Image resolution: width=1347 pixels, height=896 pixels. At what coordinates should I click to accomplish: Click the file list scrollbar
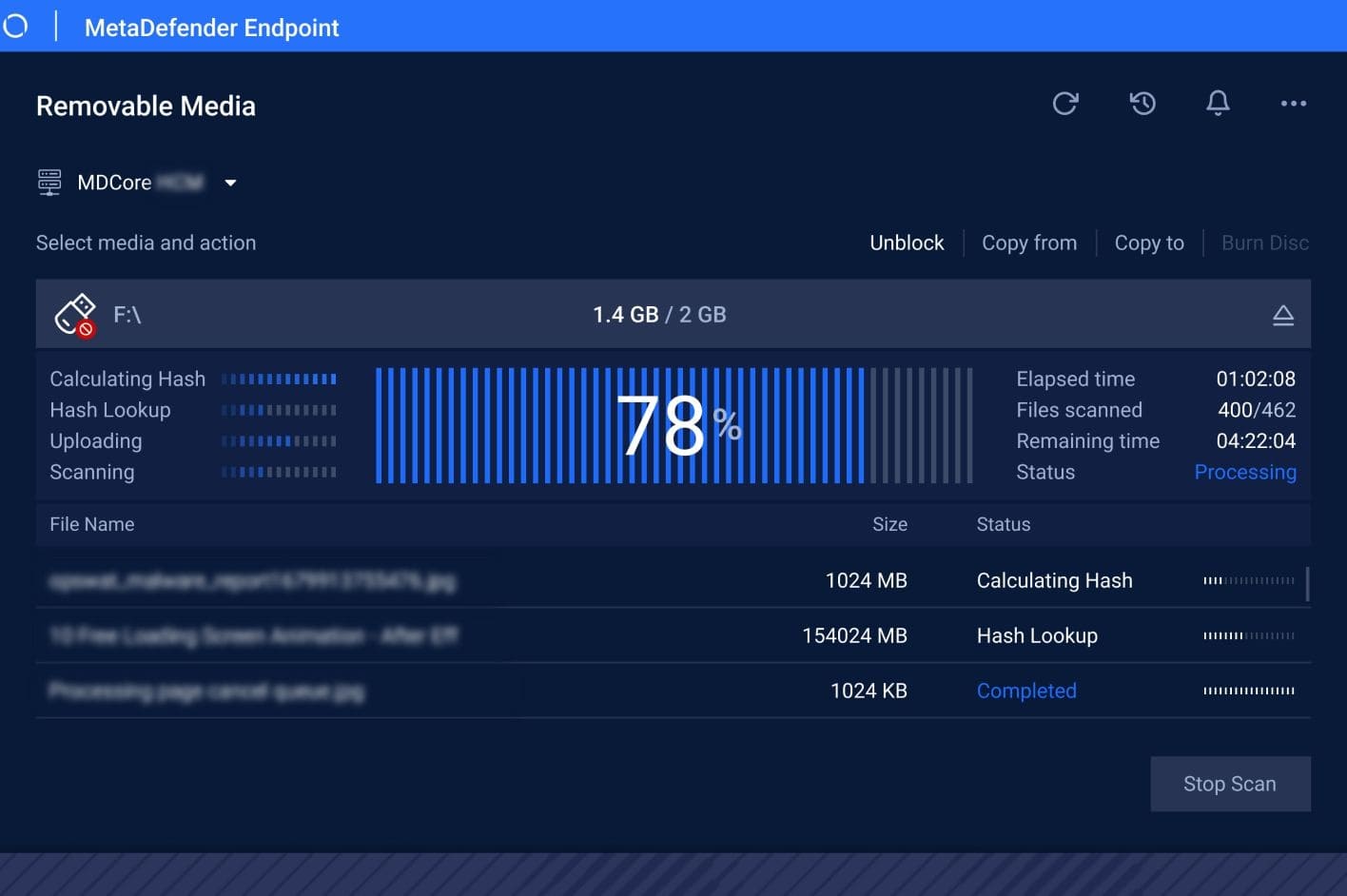point(1308,584)
